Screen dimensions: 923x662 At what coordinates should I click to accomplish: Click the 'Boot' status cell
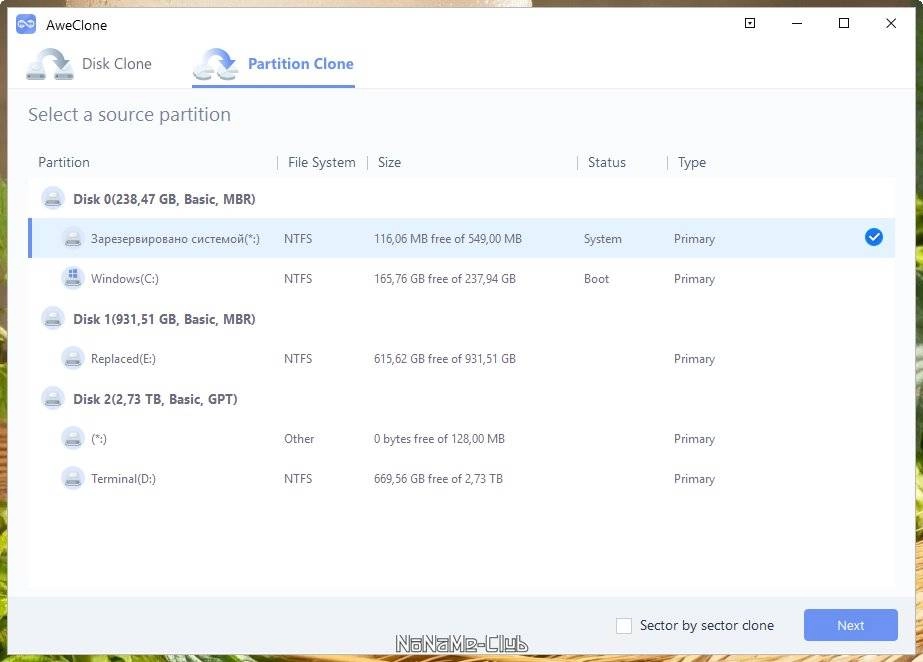pyautogui.click(x=596, y=279)
